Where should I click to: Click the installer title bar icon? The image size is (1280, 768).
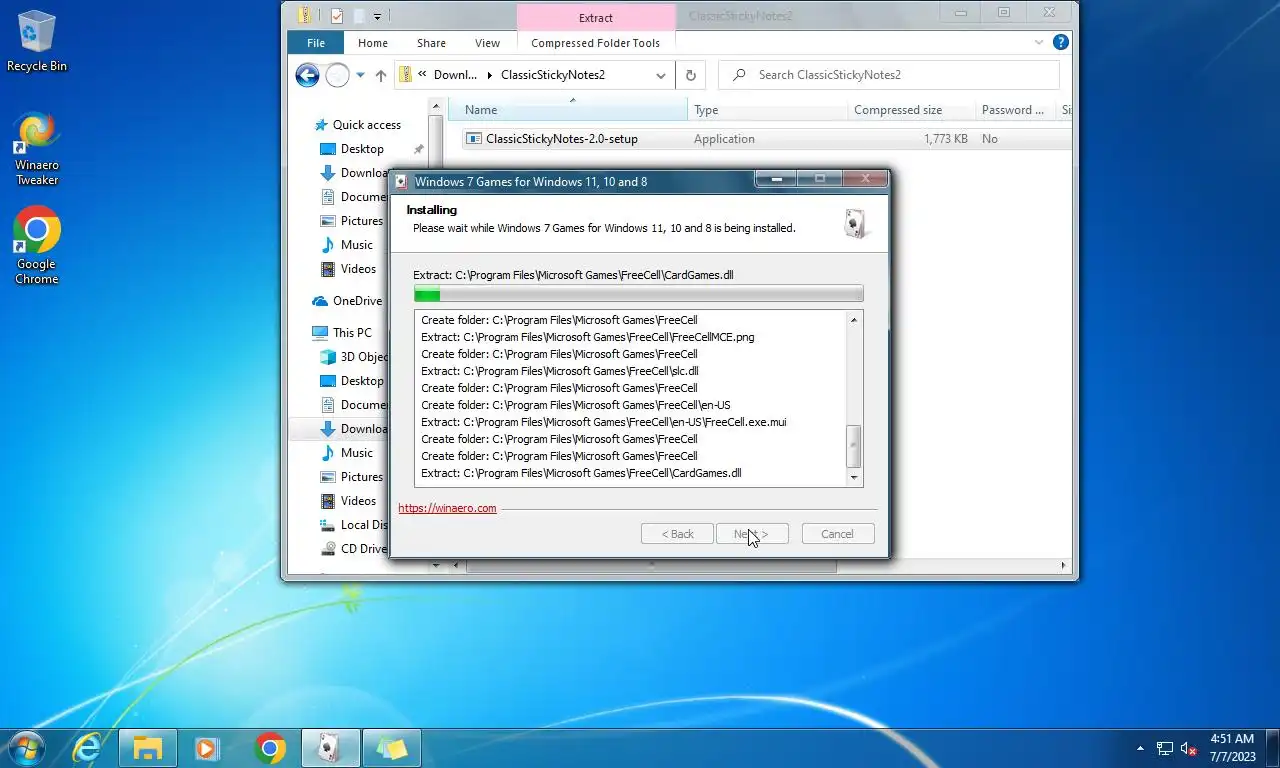tap(401, 181)
